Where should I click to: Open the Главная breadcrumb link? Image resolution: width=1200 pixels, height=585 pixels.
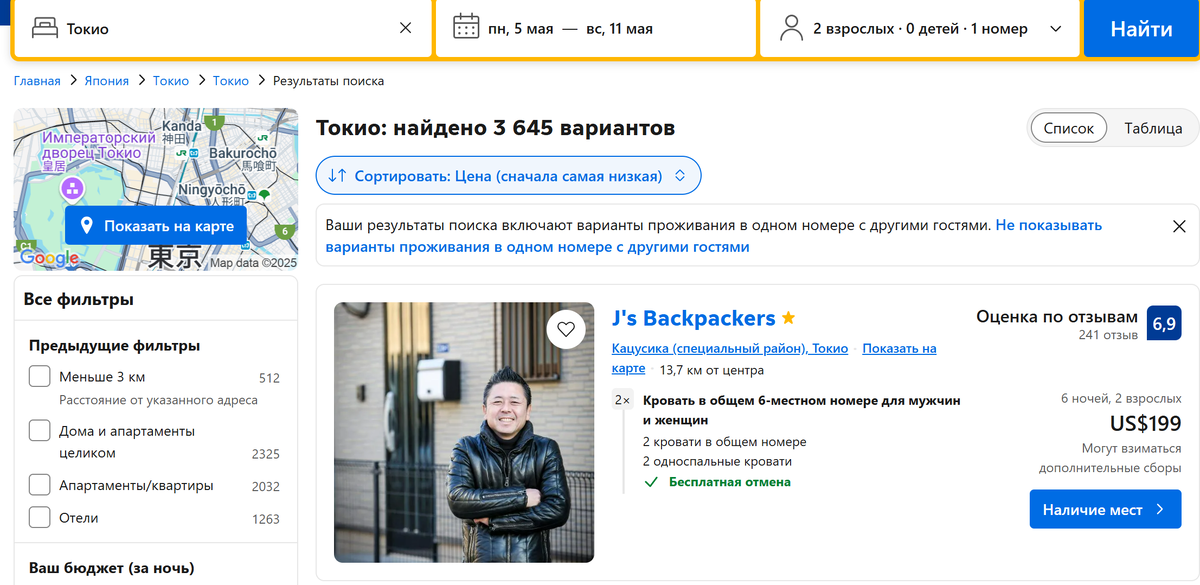[37, 81]
